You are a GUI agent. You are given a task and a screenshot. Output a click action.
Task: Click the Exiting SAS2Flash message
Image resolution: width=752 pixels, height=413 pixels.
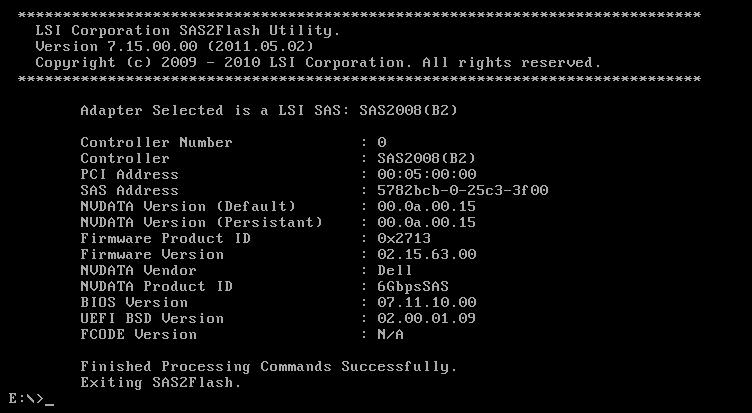[161, 383]
